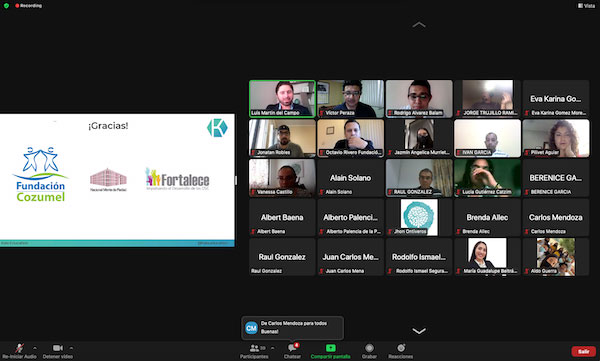Toggle the Re-iniciar Audio microphone

(19, 348)
